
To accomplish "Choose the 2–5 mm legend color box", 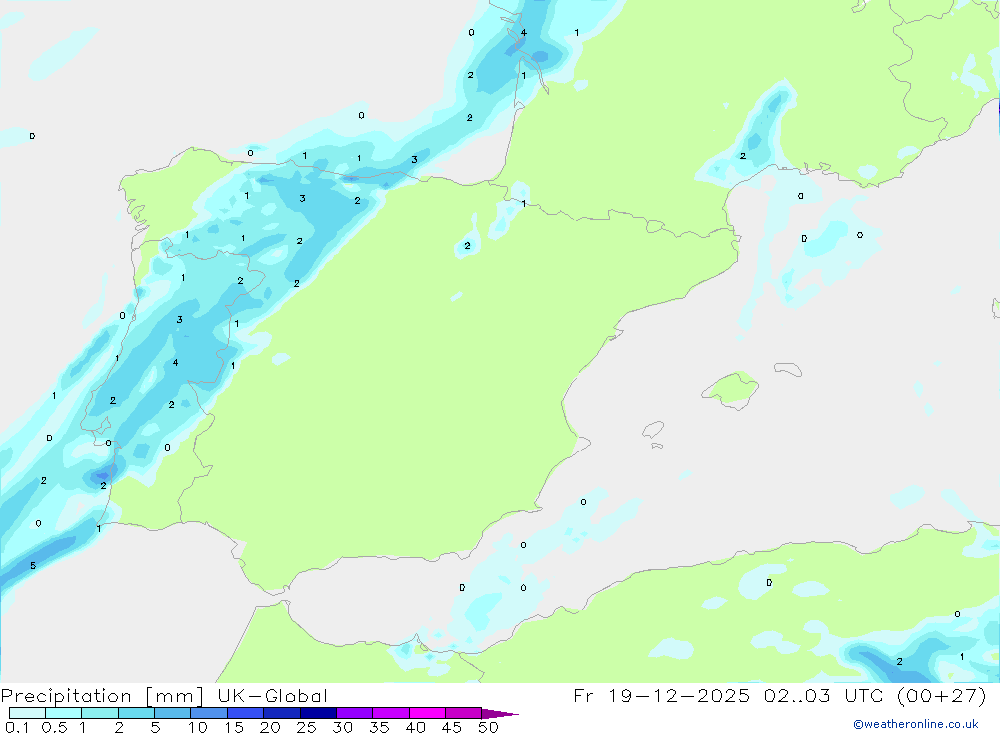I will coord(136,713).
